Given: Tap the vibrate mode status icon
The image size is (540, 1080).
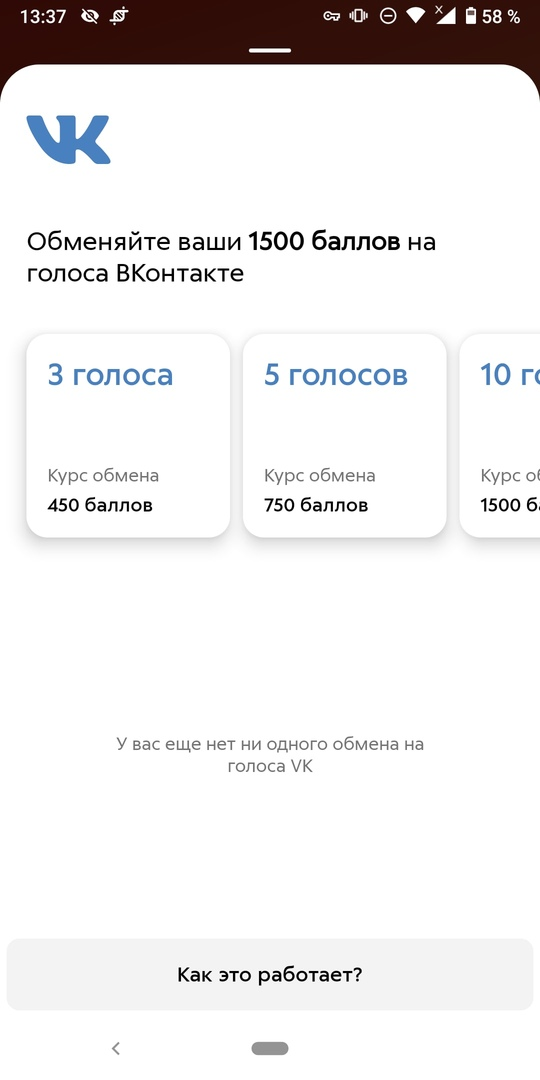Looking at the screenshot, I should click(x=359, y=17).
